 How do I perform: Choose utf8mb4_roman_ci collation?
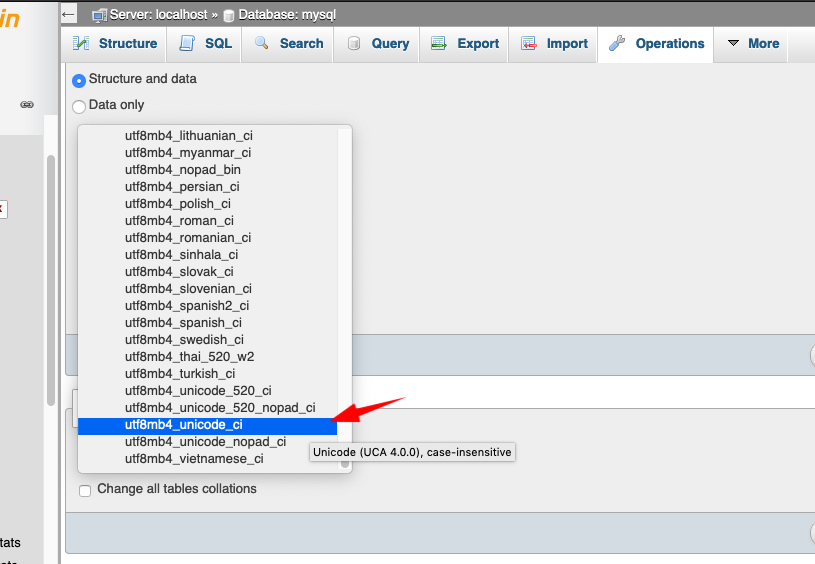[x=207, y=221]
